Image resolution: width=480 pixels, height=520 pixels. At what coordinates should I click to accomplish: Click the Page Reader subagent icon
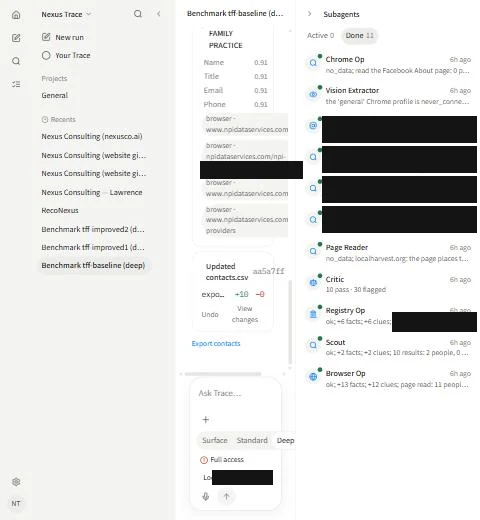(313, 251)
